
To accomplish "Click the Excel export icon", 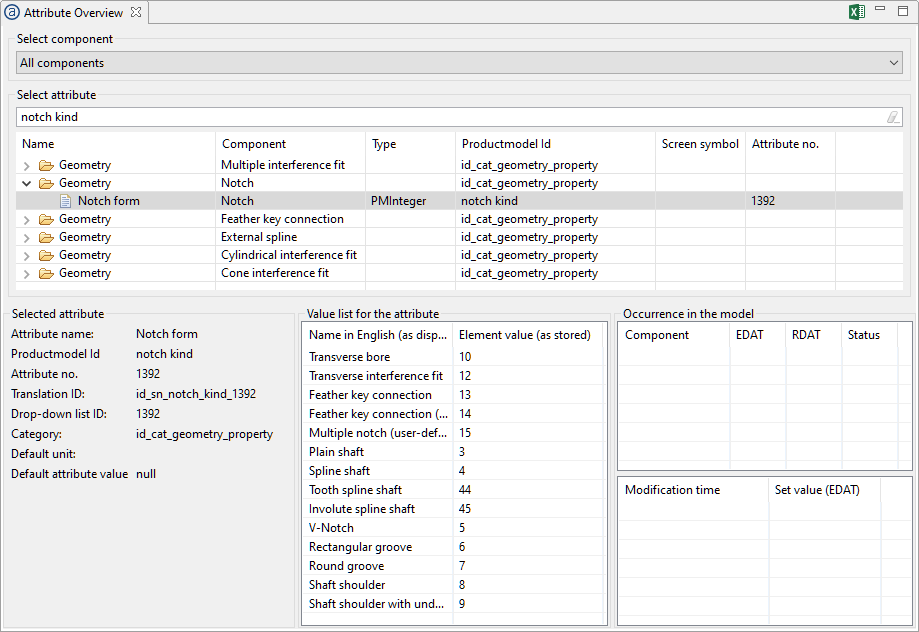I will (x=856, y=12).
